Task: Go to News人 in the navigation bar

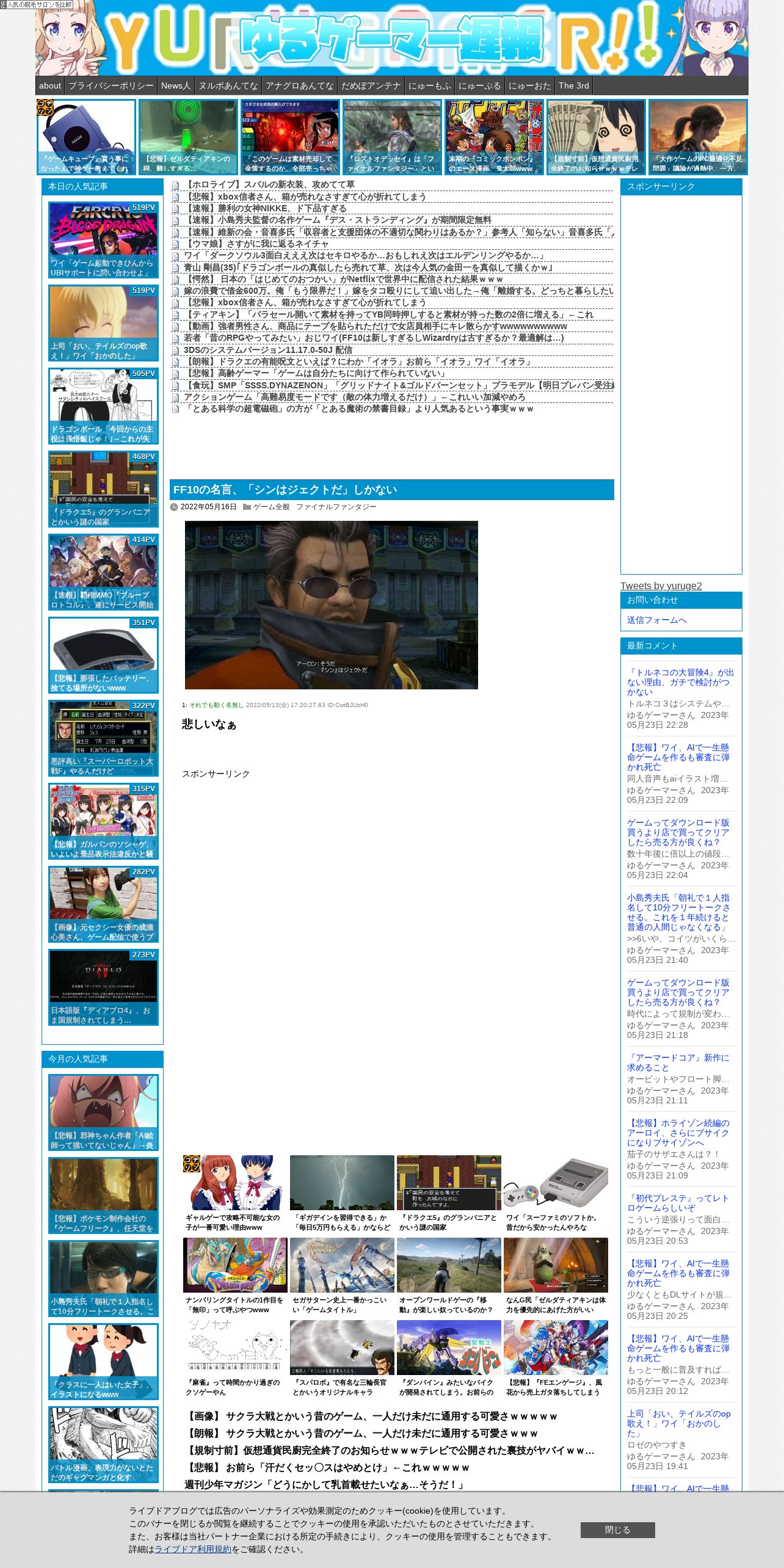Action: click(176, 85)
